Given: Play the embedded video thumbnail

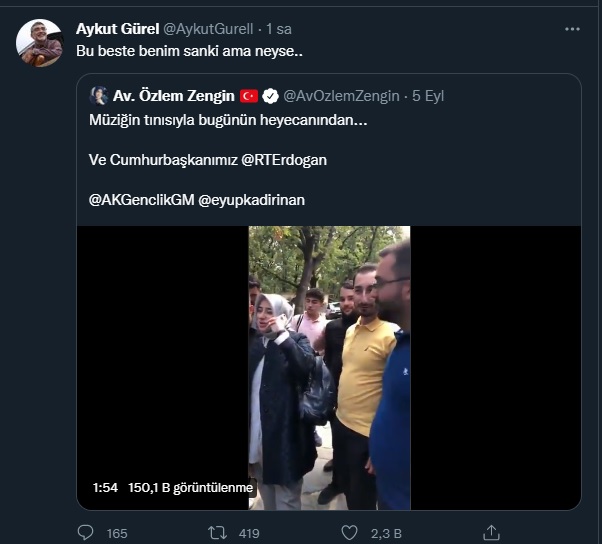Looking at the screenshot, I should (x=329, y=368).
